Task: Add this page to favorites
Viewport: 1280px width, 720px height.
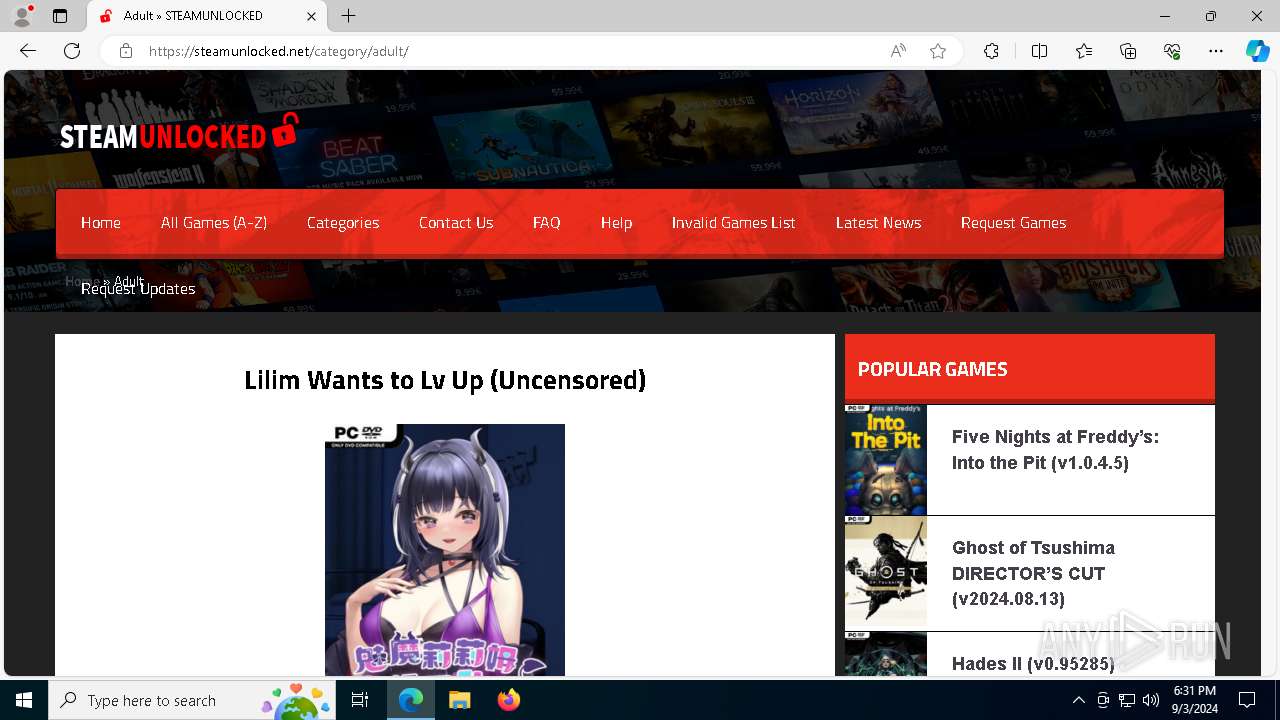Action: click(938, 51)
